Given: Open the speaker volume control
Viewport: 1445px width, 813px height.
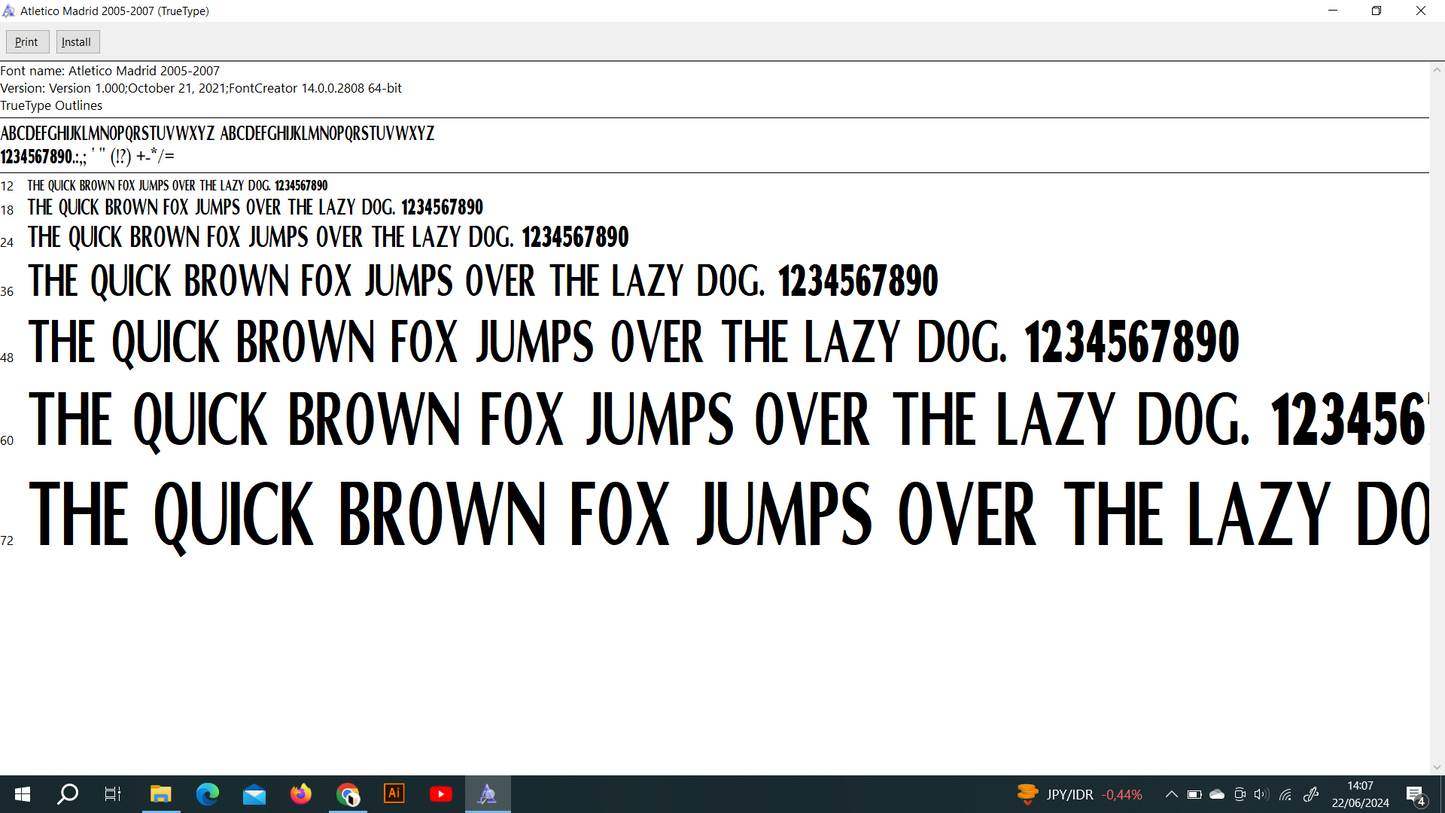Looking at the screenshot, I should tap(1261, 795).
